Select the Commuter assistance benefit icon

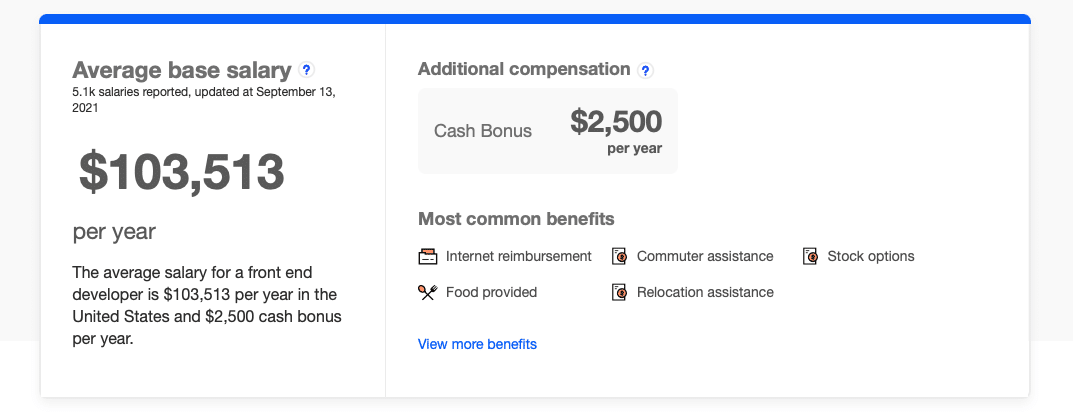click(619, 256)
